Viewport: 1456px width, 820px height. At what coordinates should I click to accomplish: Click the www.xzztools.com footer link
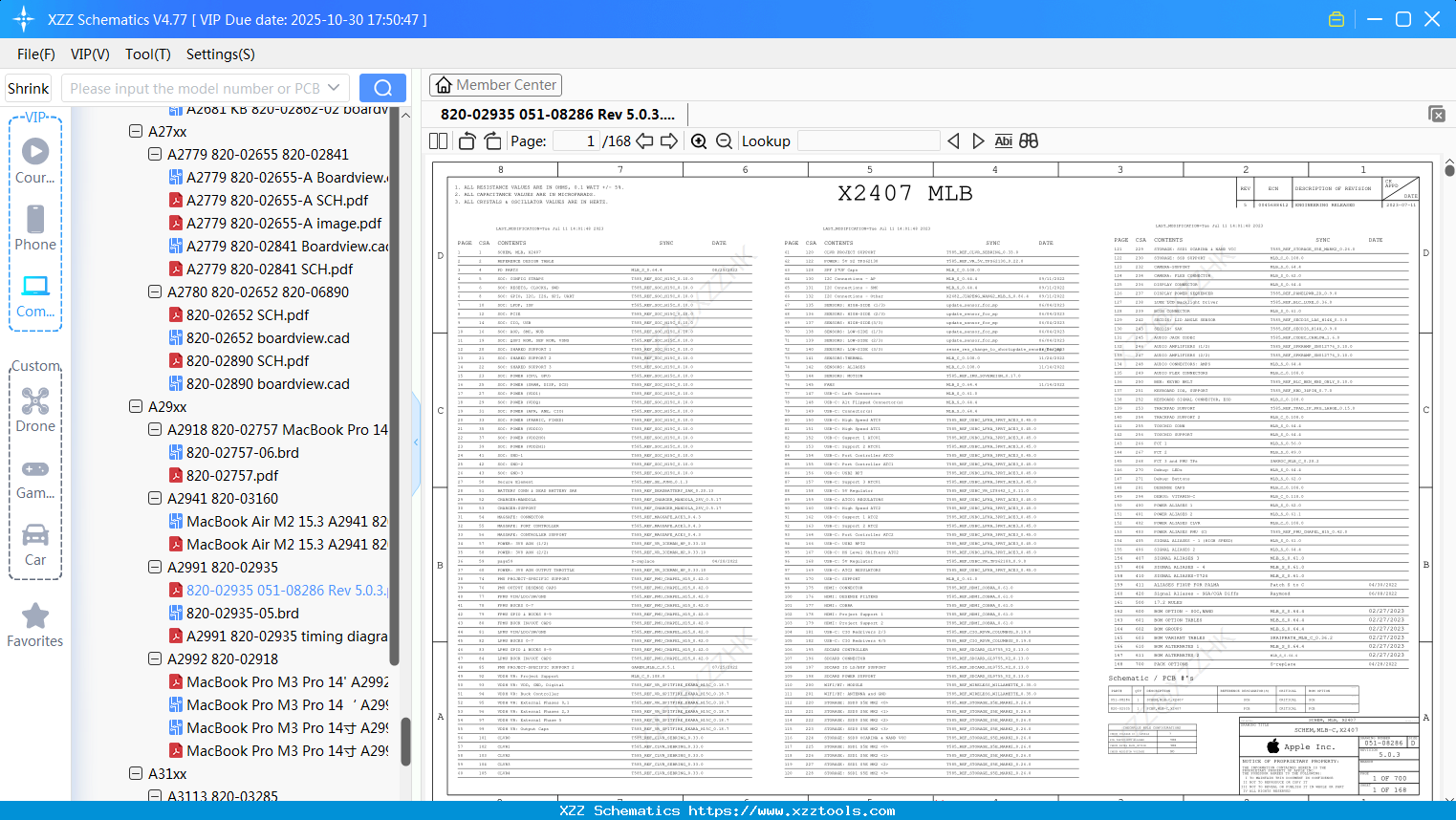(792, 810)
